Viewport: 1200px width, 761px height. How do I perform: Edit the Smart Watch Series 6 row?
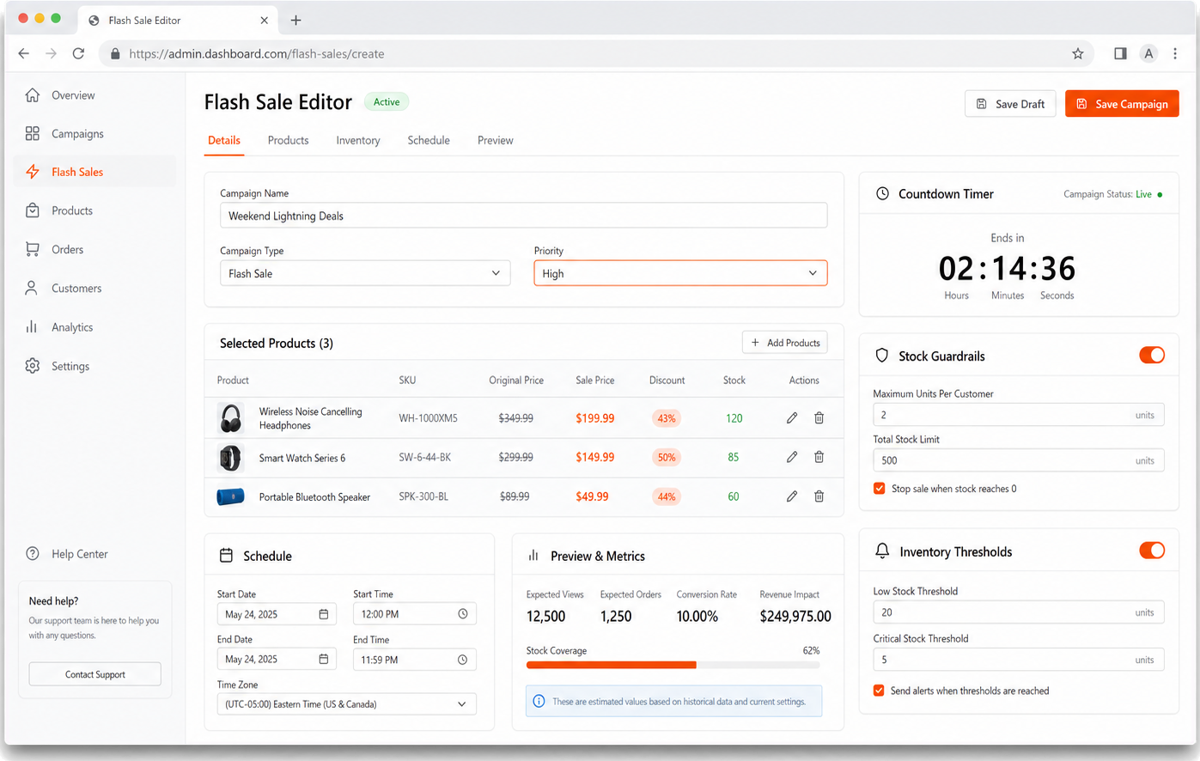point(792,457)
